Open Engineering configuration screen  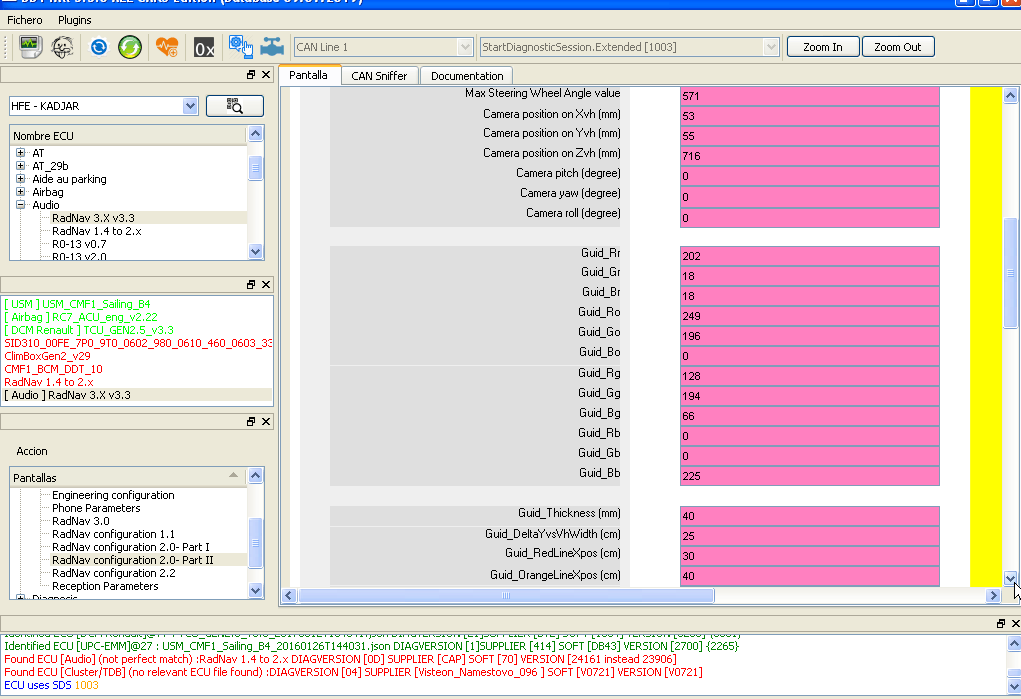pos(113,495)
